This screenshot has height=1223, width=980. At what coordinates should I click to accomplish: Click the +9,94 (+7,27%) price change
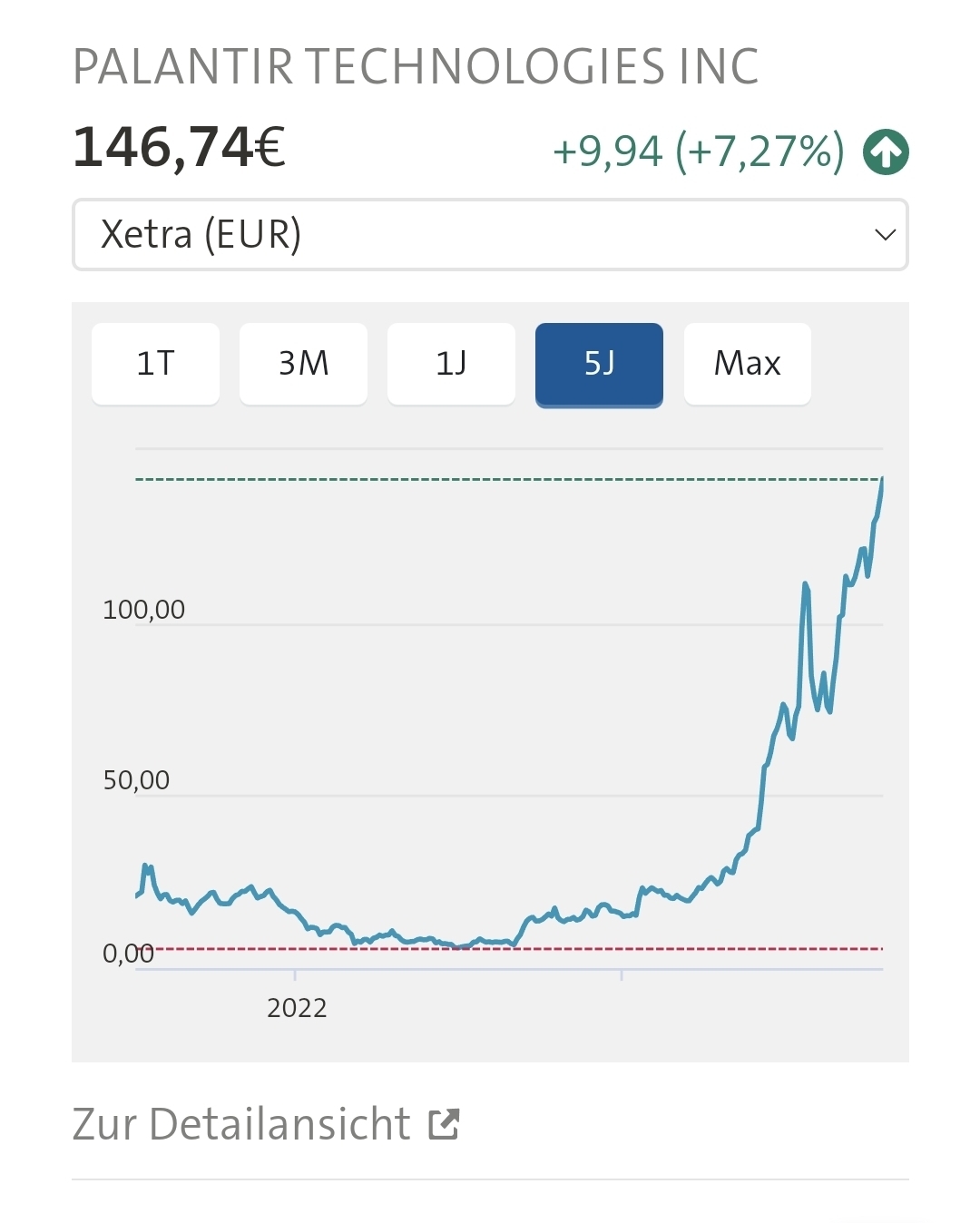[698, 152]
